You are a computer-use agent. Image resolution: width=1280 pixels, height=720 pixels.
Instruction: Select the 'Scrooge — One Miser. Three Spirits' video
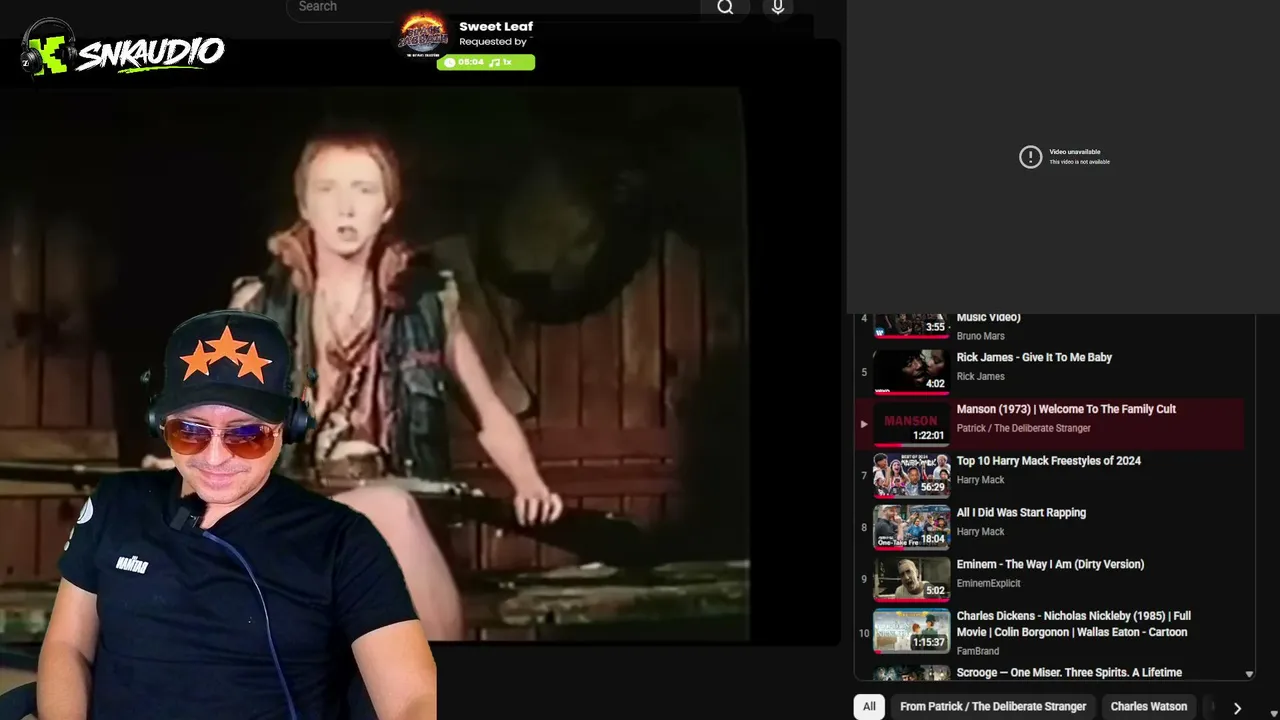(1069, 673)
